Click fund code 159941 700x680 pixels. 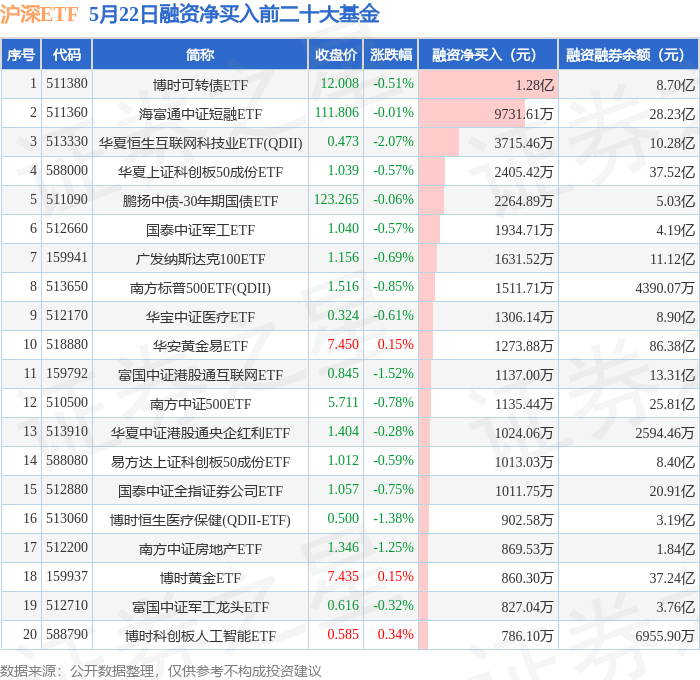click(x=67, y=258)
